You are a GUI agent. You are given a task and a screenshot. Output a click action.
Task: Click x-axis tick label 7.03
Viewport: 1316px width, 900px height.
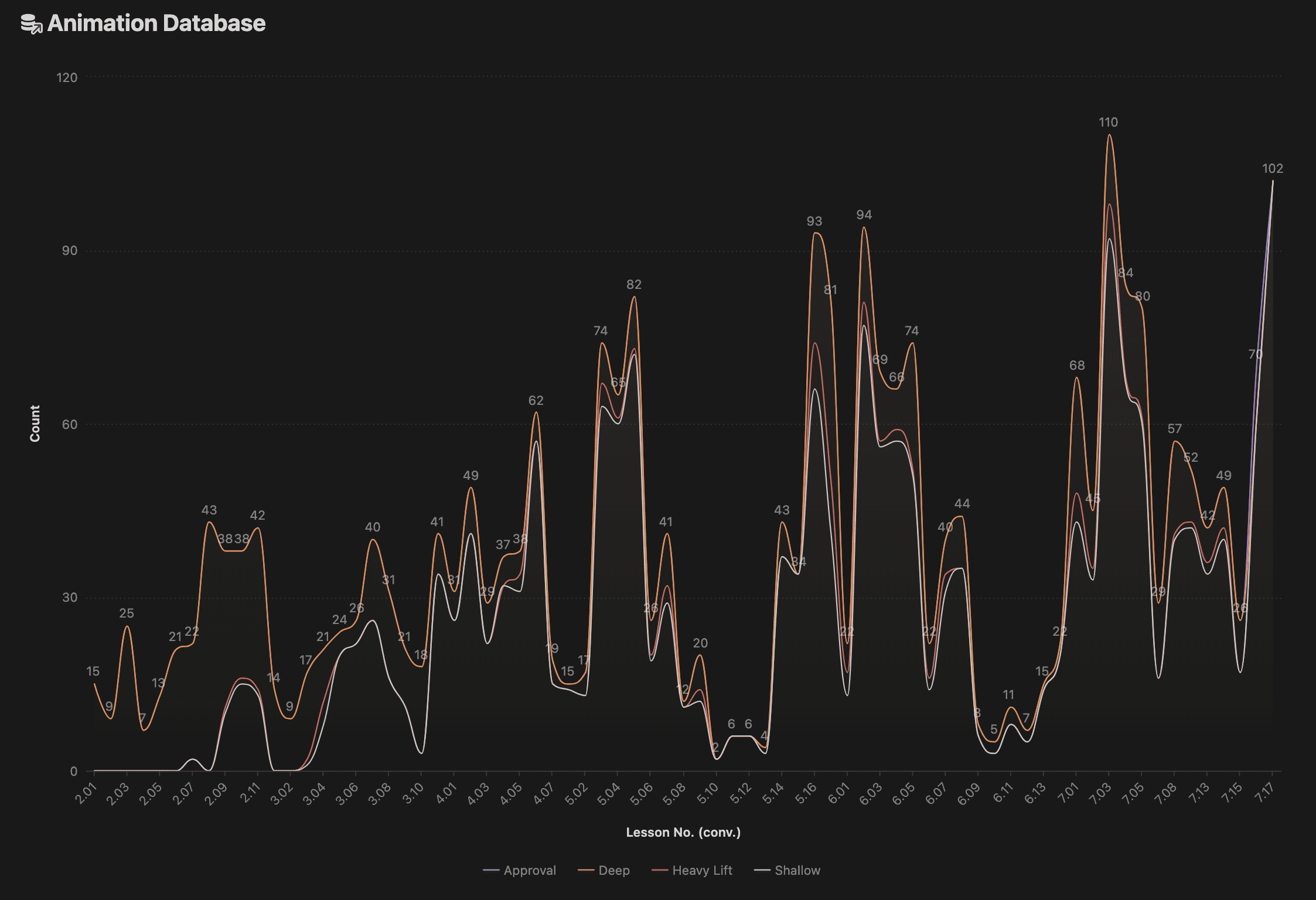[x=1100, y=795]
